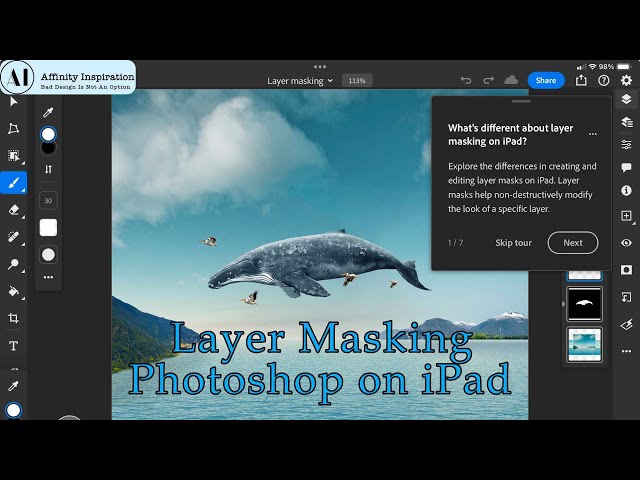
Task: Open the Comments panel icon
Action: pos(626,167)
